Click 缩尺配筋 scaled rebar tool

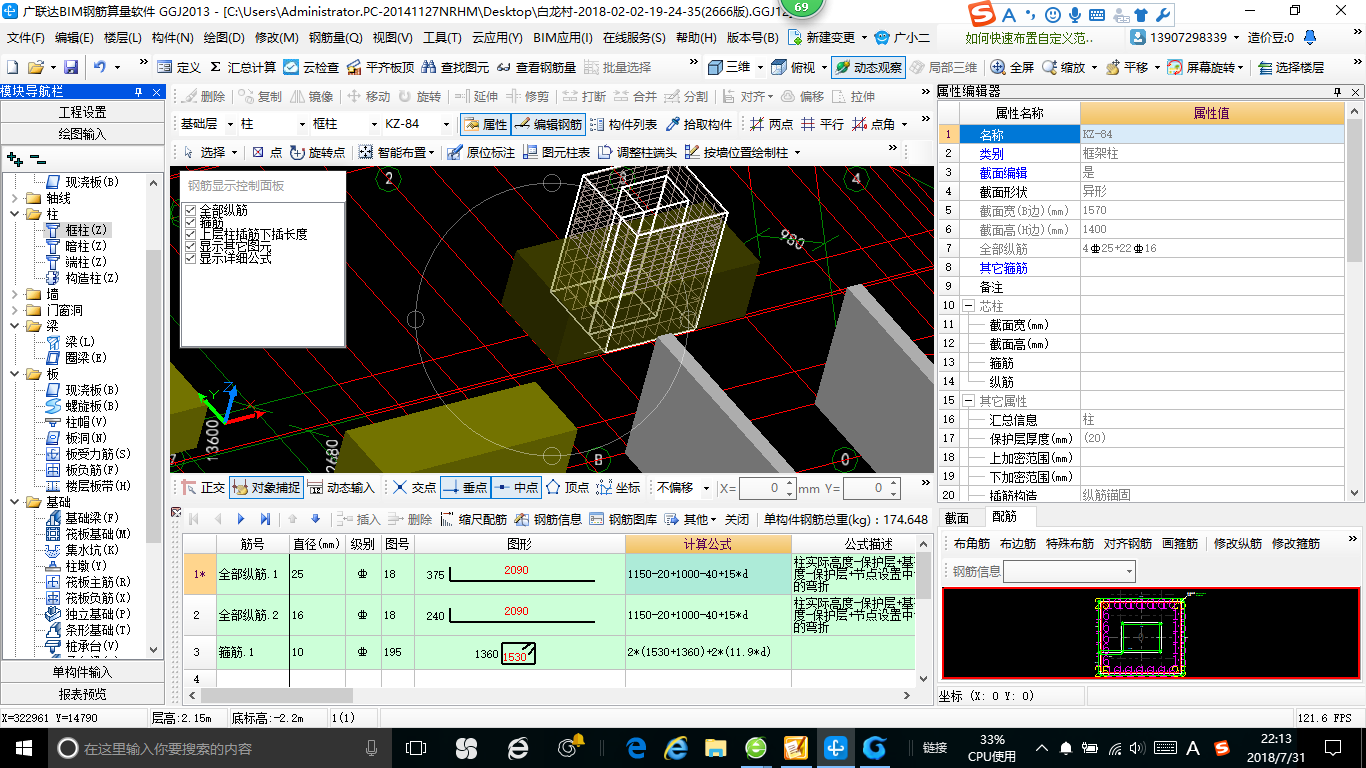[474, 519]
